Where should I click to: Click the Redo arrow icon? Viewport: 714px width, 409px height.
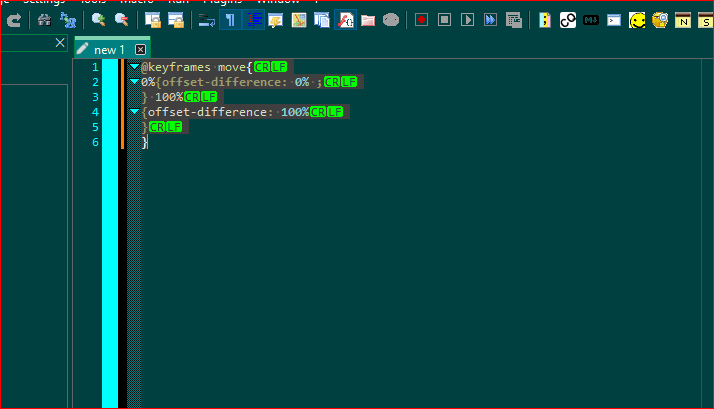coord(14,20)
